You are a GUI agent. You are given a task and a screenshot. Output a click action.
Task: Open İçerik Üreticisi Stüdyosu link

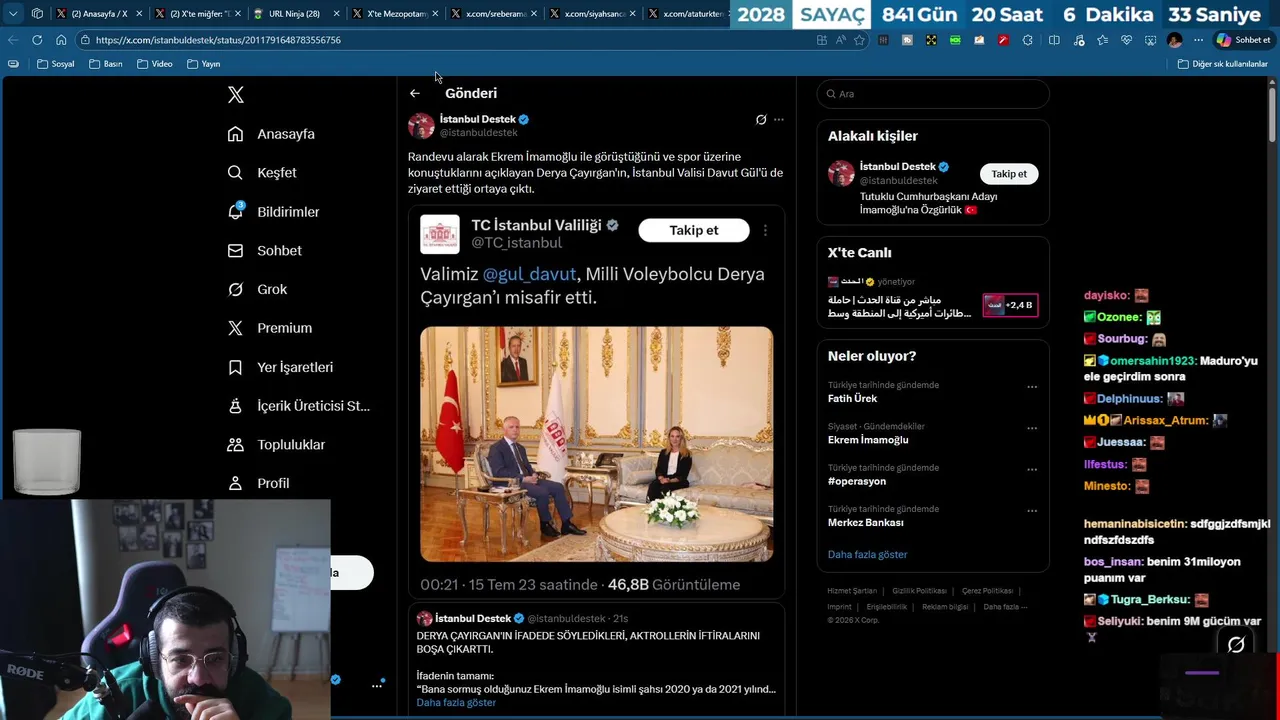click(x=298, y=406)
